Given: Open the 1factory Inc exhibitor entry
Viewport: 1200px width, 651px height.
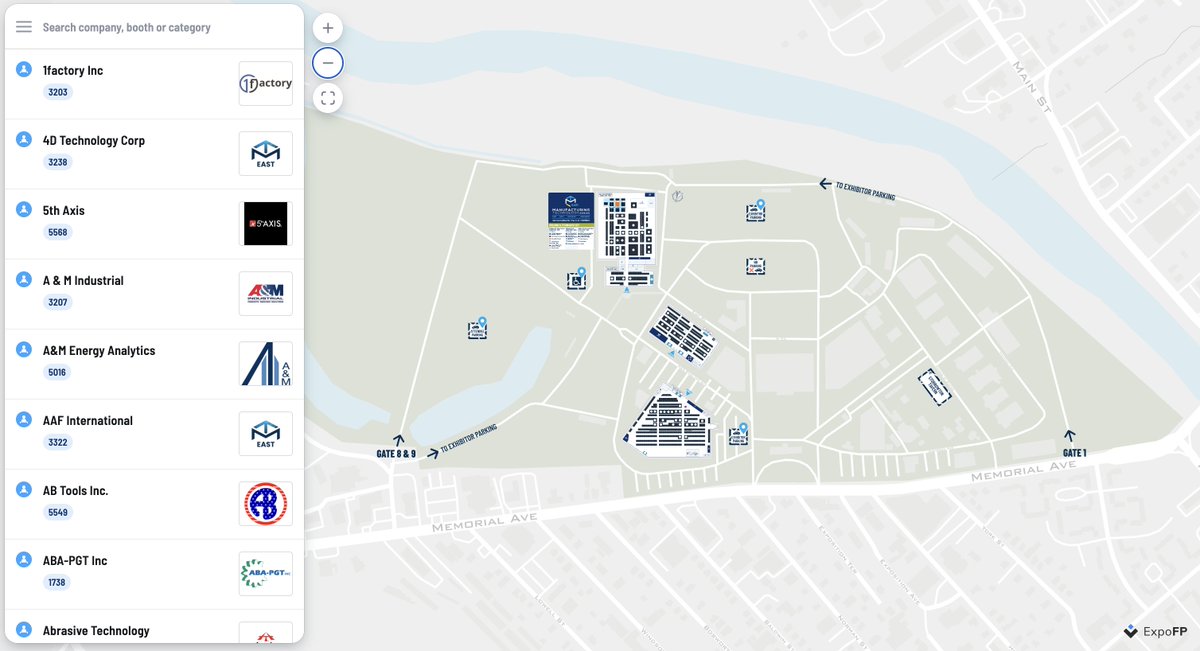Looking at the screenshot, I should (154, 84).
